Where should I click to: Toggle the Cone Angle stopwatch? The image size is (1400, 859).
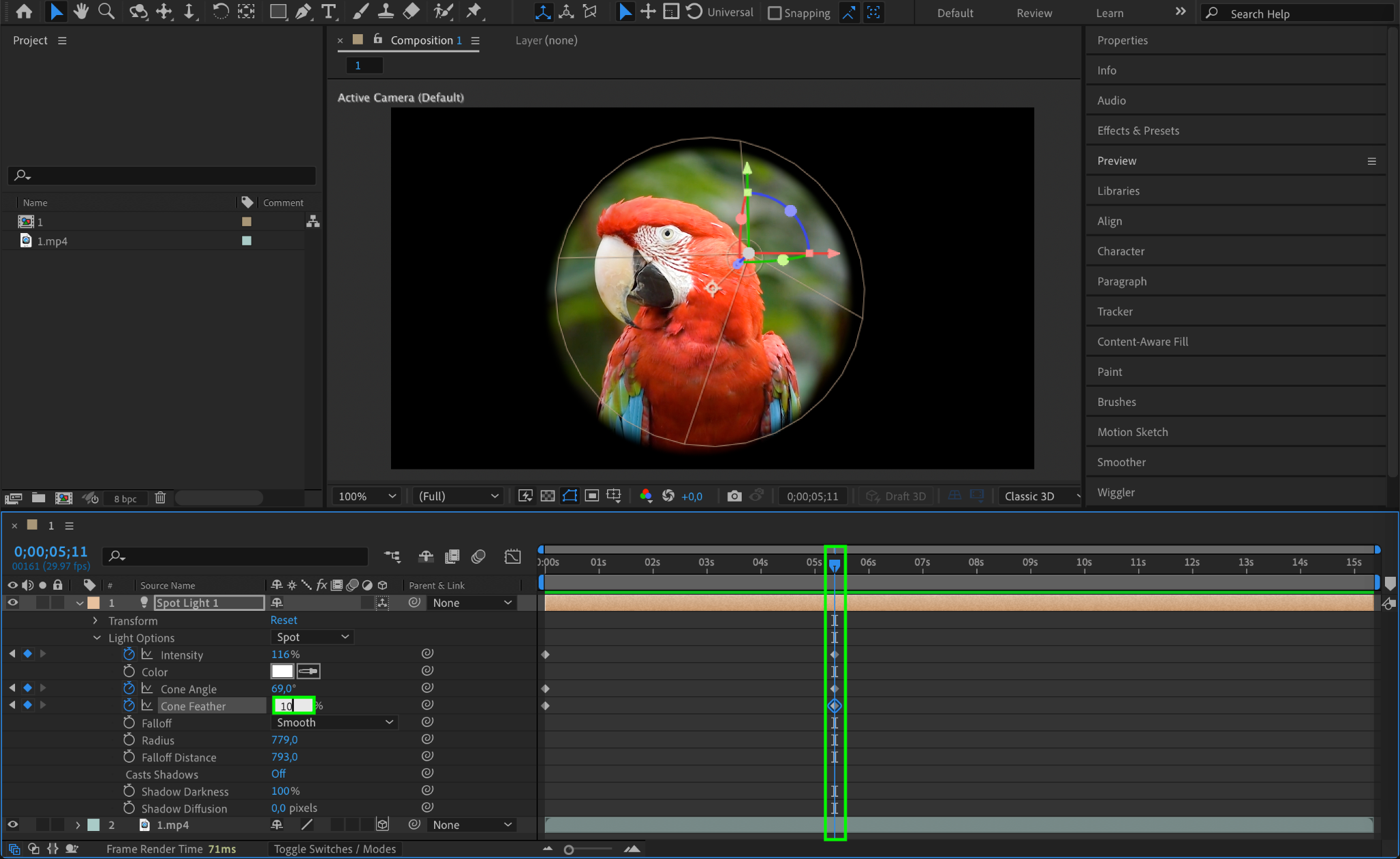[x=129, y=689]
